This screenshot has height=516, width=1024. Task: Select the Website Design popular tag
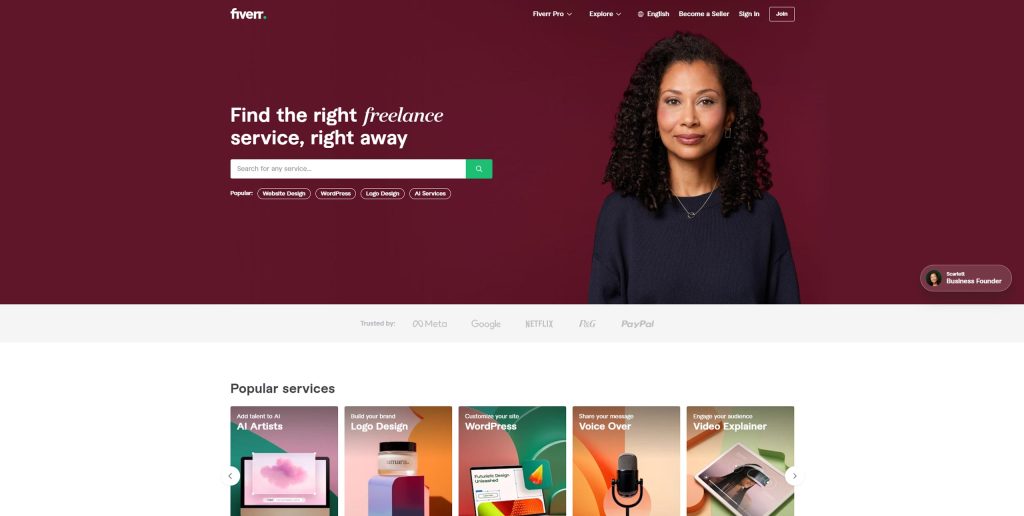(283, 193)
